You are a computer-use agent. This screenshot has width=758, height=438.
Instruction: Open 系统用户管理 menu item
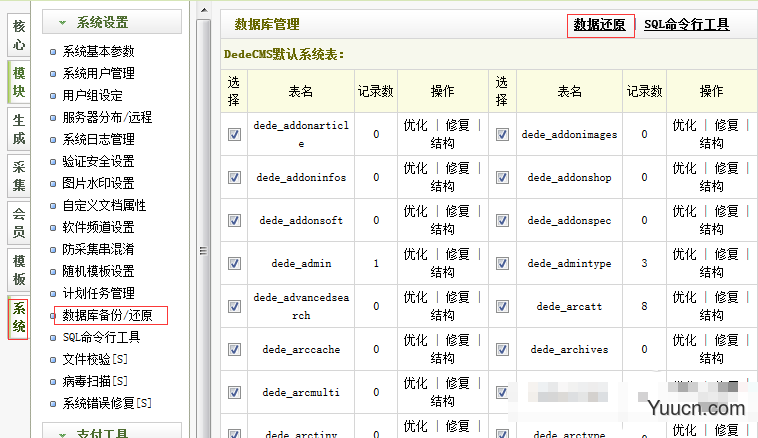coord(98,73)
